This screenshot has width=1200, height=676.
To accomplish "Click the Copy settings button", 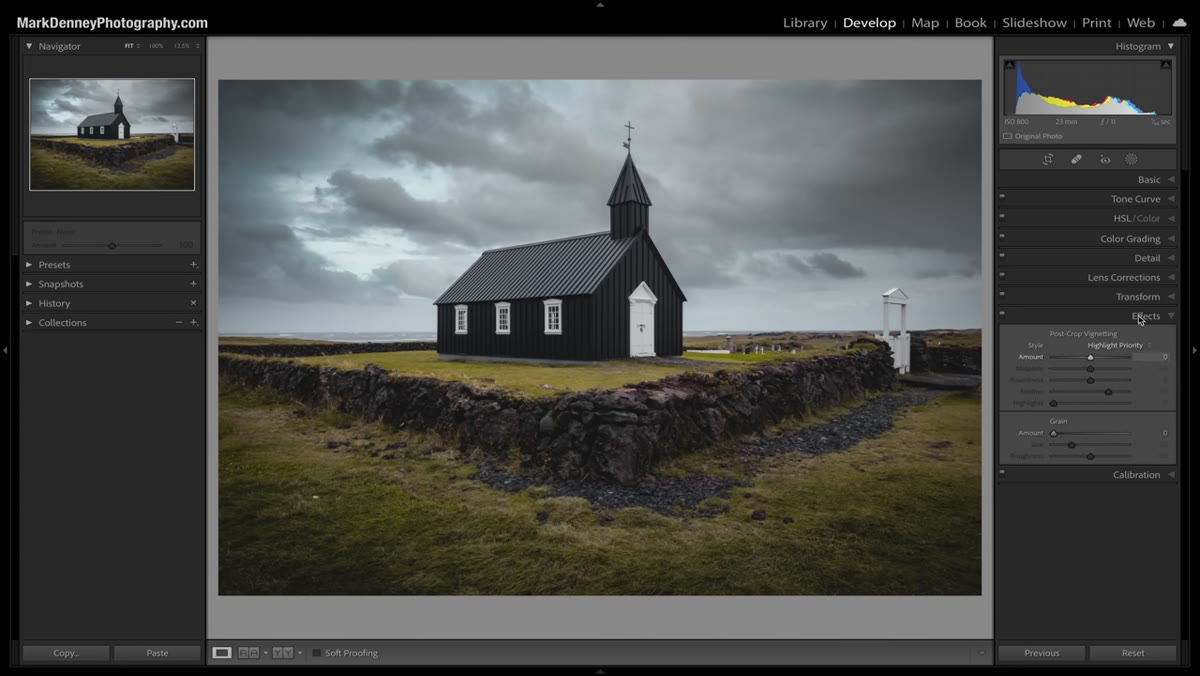I will [66, 653].
